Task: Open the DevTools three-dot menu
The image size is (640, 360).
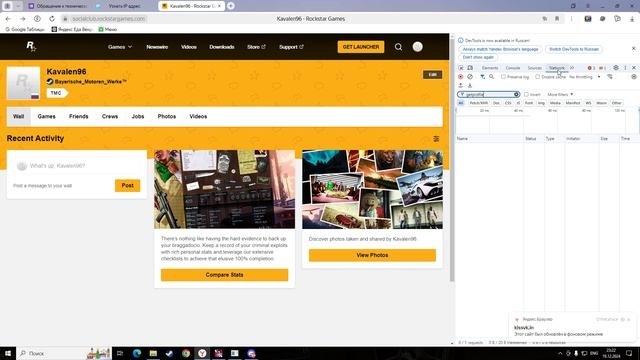Action: pos(625,68)
